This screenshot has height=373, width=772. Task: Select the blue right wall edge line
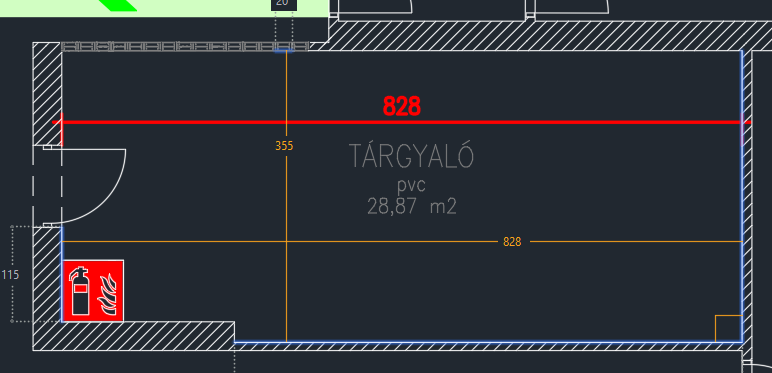742,196
